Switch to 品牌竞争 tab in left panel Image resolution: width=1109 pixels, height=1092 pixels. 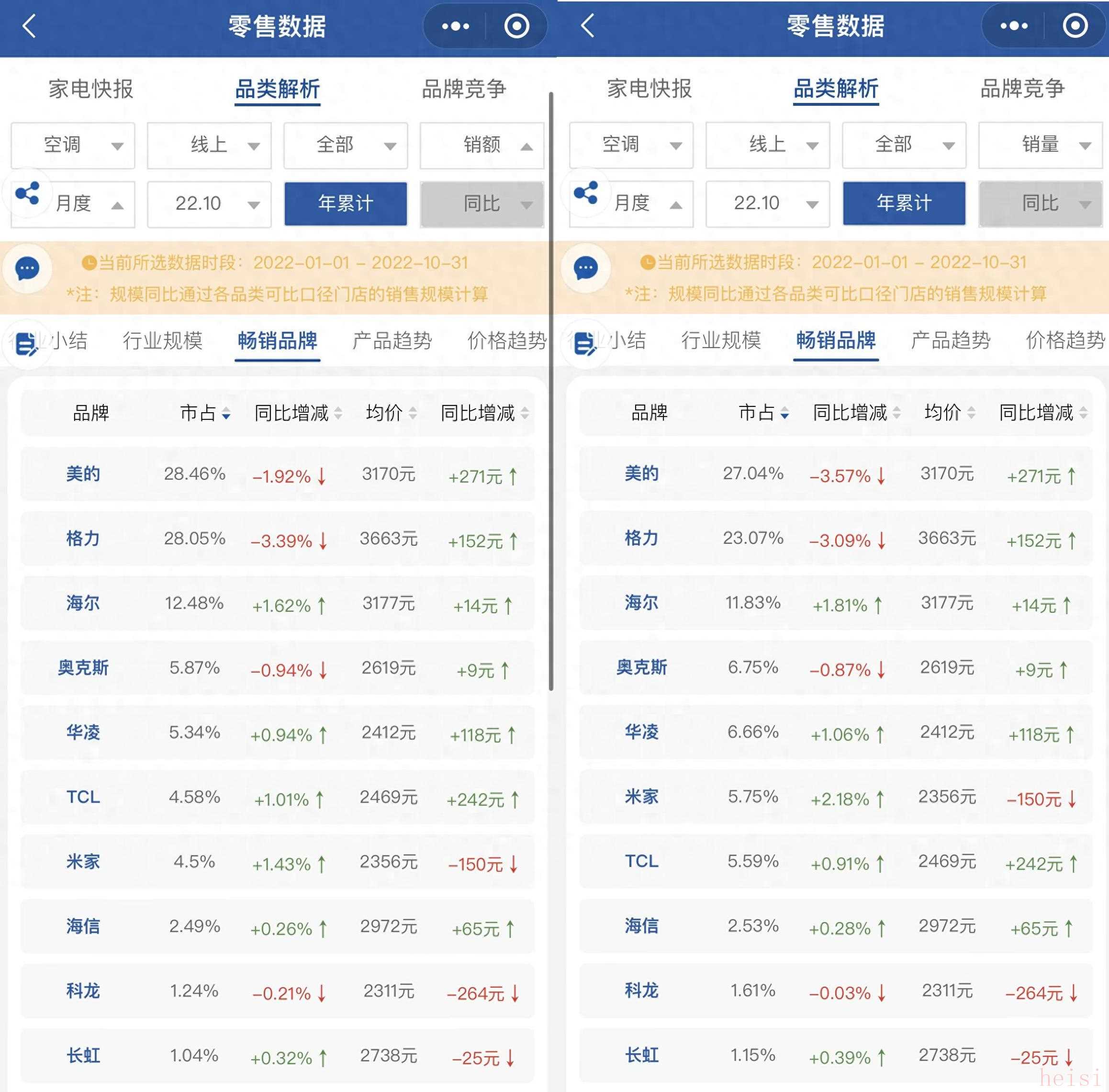[464, 90]
